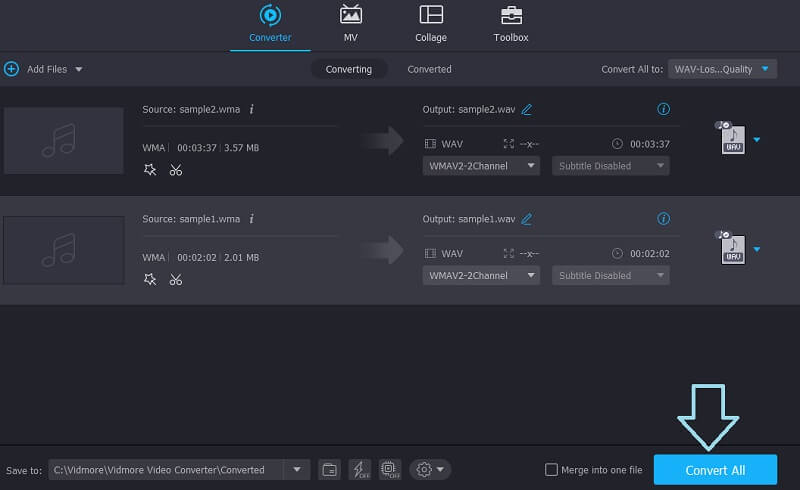This screenshot has width=800, height=490.
Task: Select the sample1.wma thumbnail
Action: (x=64, y=249)
